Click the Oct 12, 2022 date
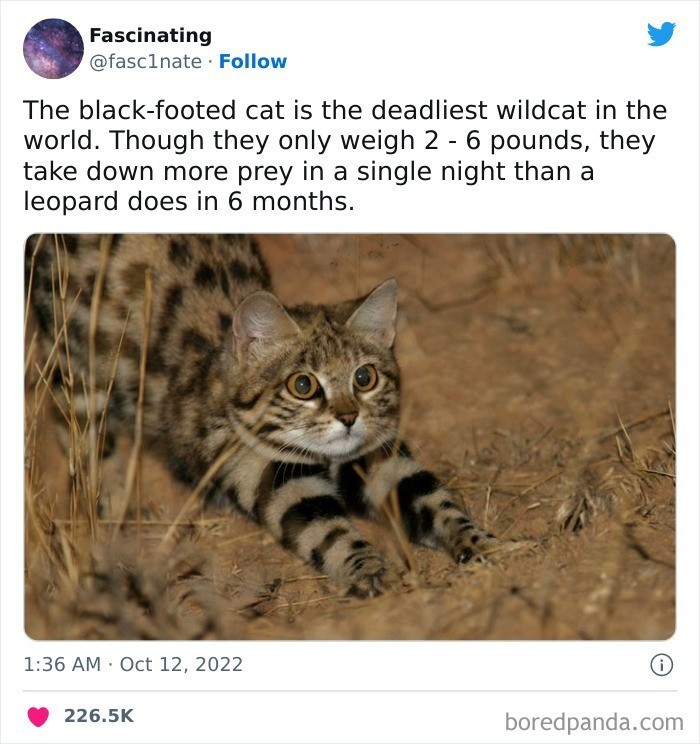The image size is (700, 744). click(181, 664)
